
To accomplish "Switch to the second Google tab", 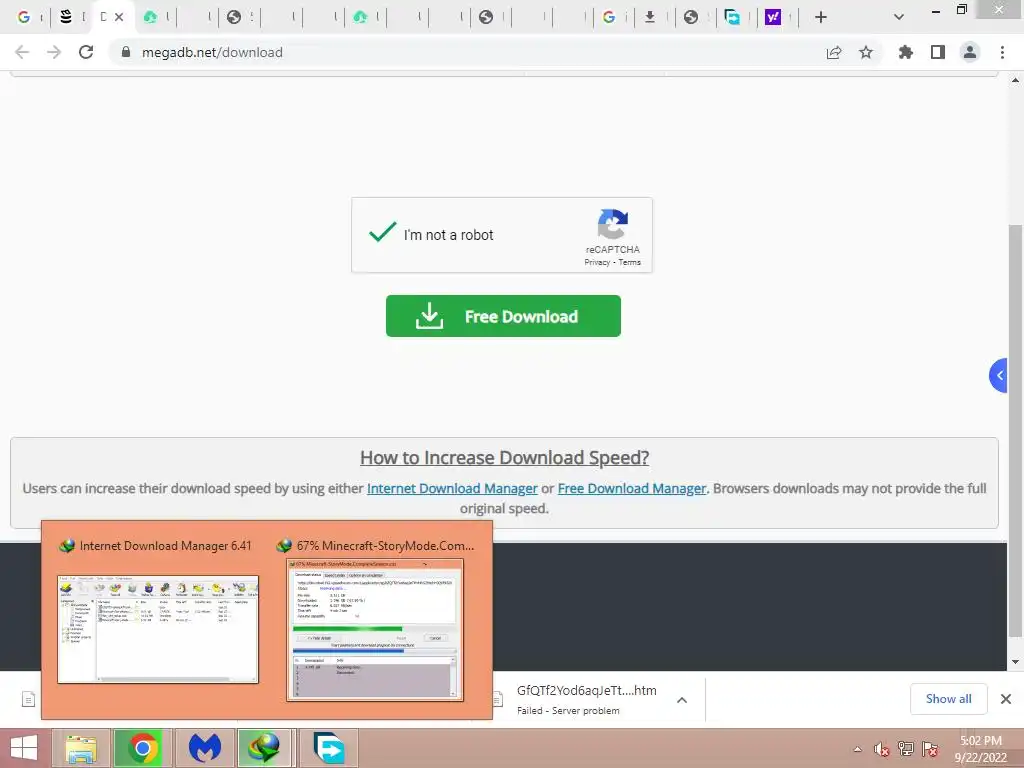I will click(609, 18).
